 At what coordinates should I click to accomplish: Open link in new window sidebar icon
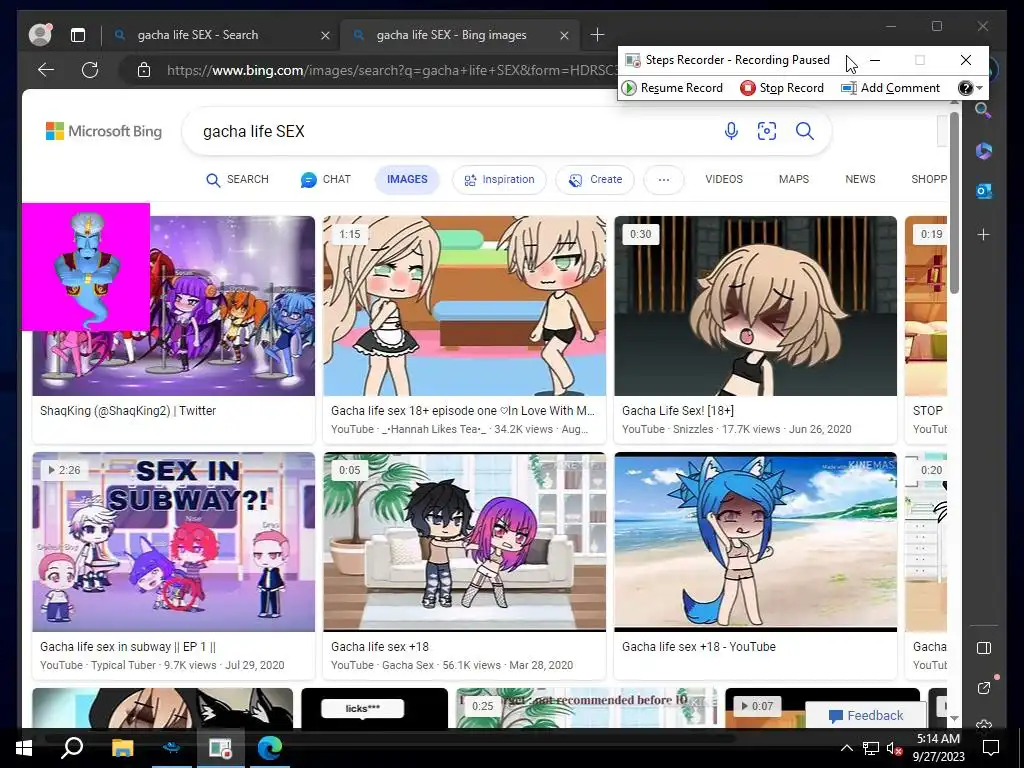coord(984,688)
